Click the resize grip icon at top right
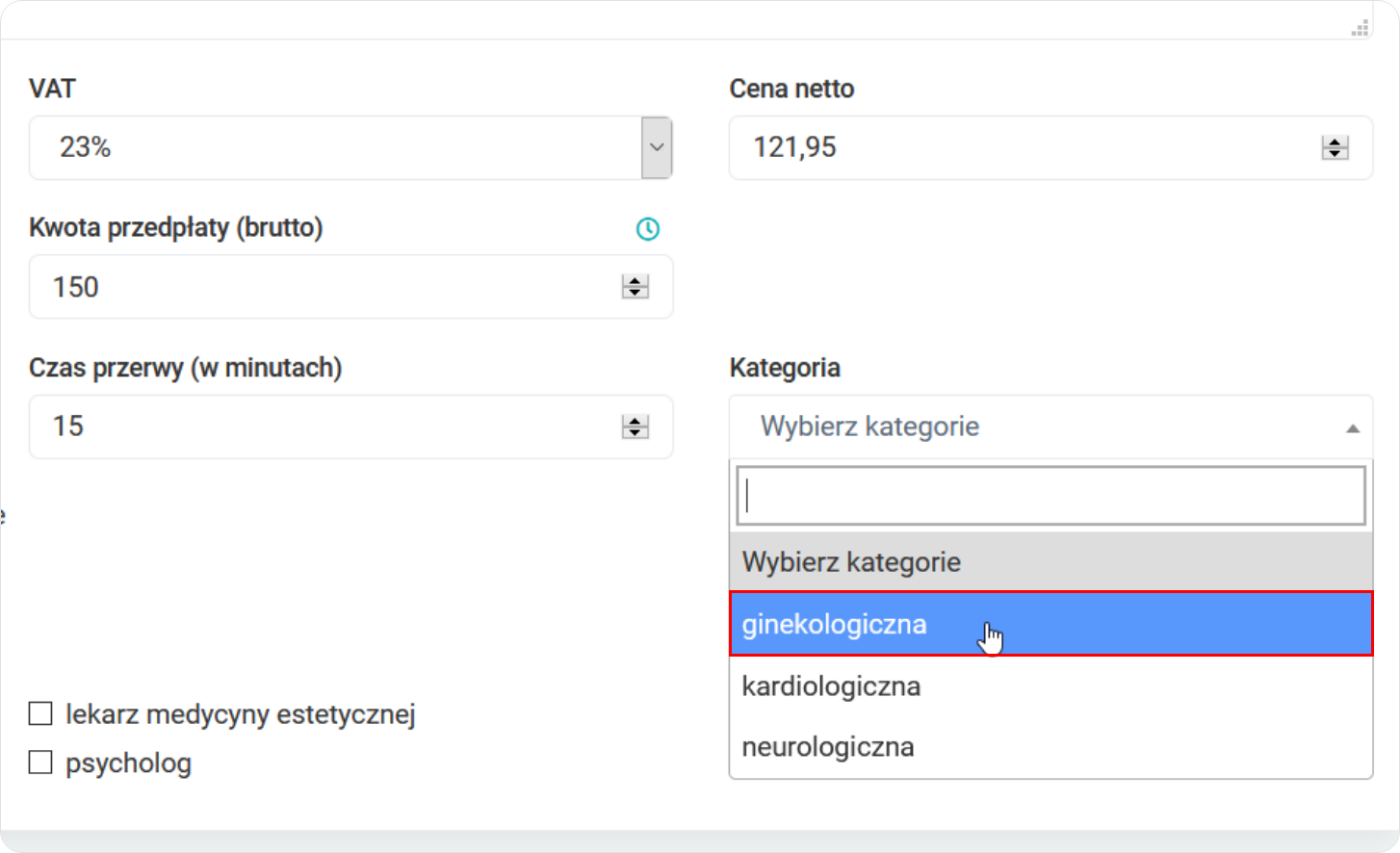 tap(1360, 27)
